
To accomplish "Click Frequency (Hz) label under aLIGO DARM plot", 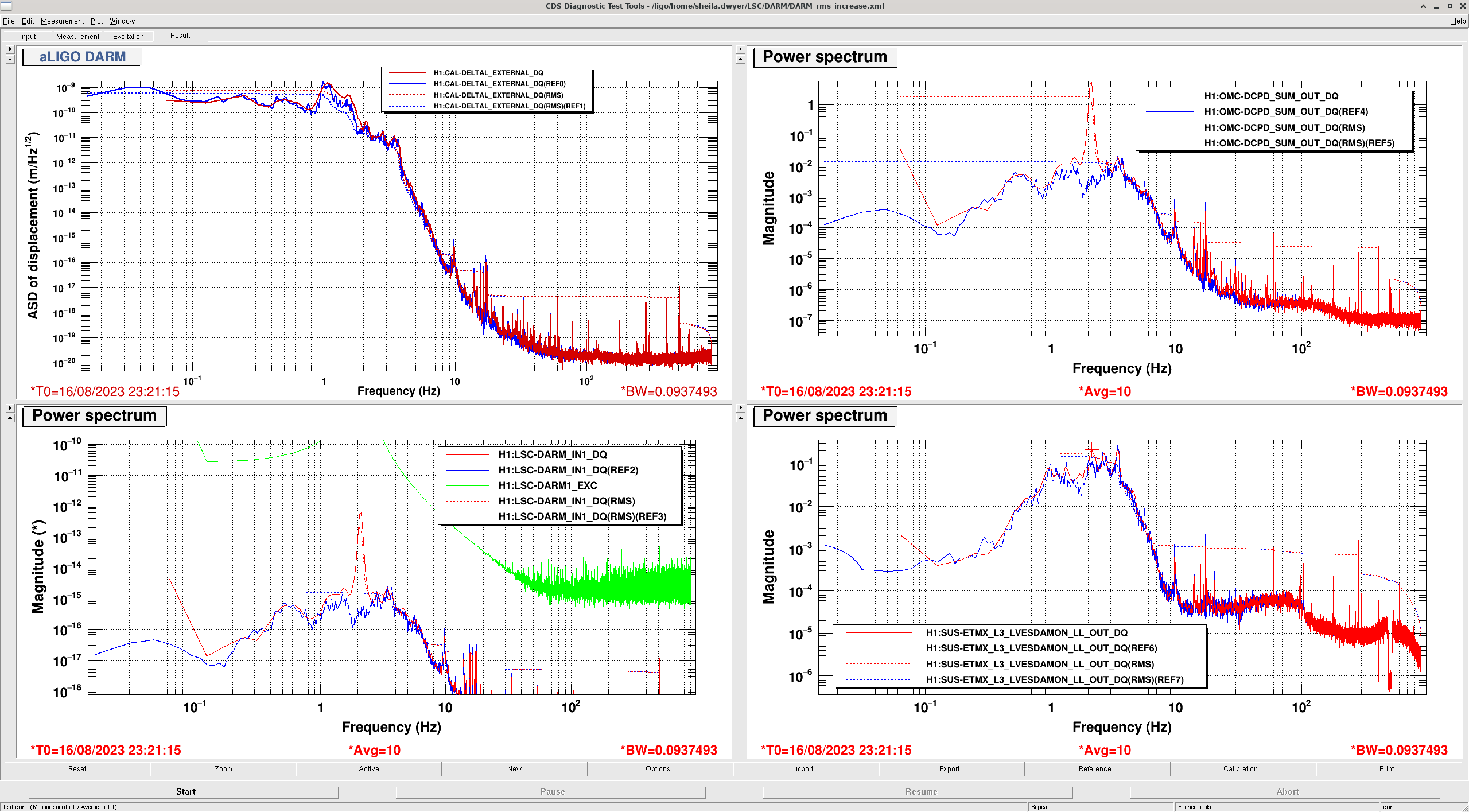I will 399,391.
